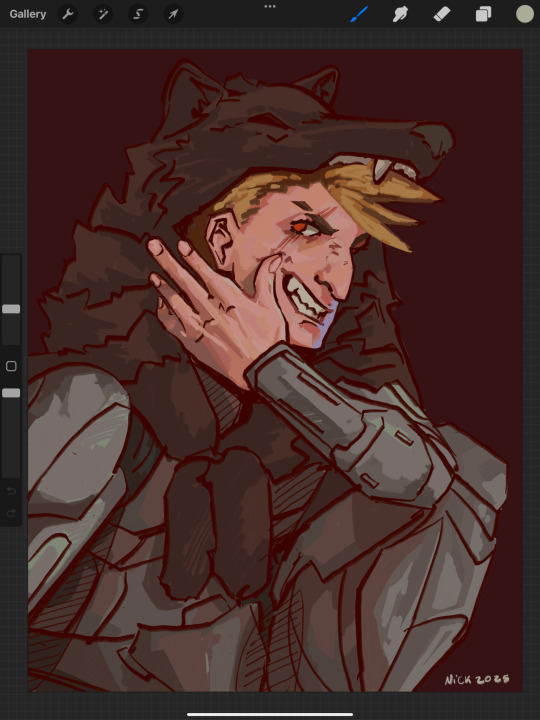Tap the "NICK 2025" signature on canvas
The height and width of the screenshot is (720, 540).
pos(477,680)
